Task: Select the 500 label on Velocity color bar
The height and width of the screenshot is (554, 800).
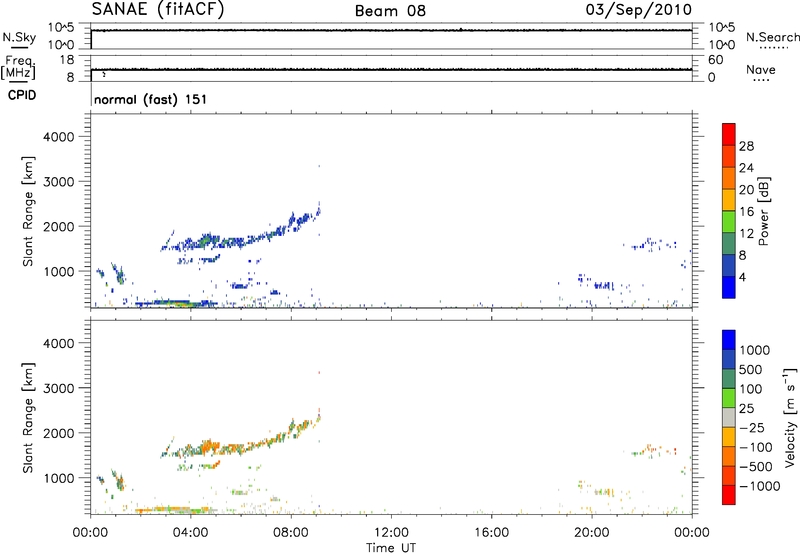Action: 751,369
